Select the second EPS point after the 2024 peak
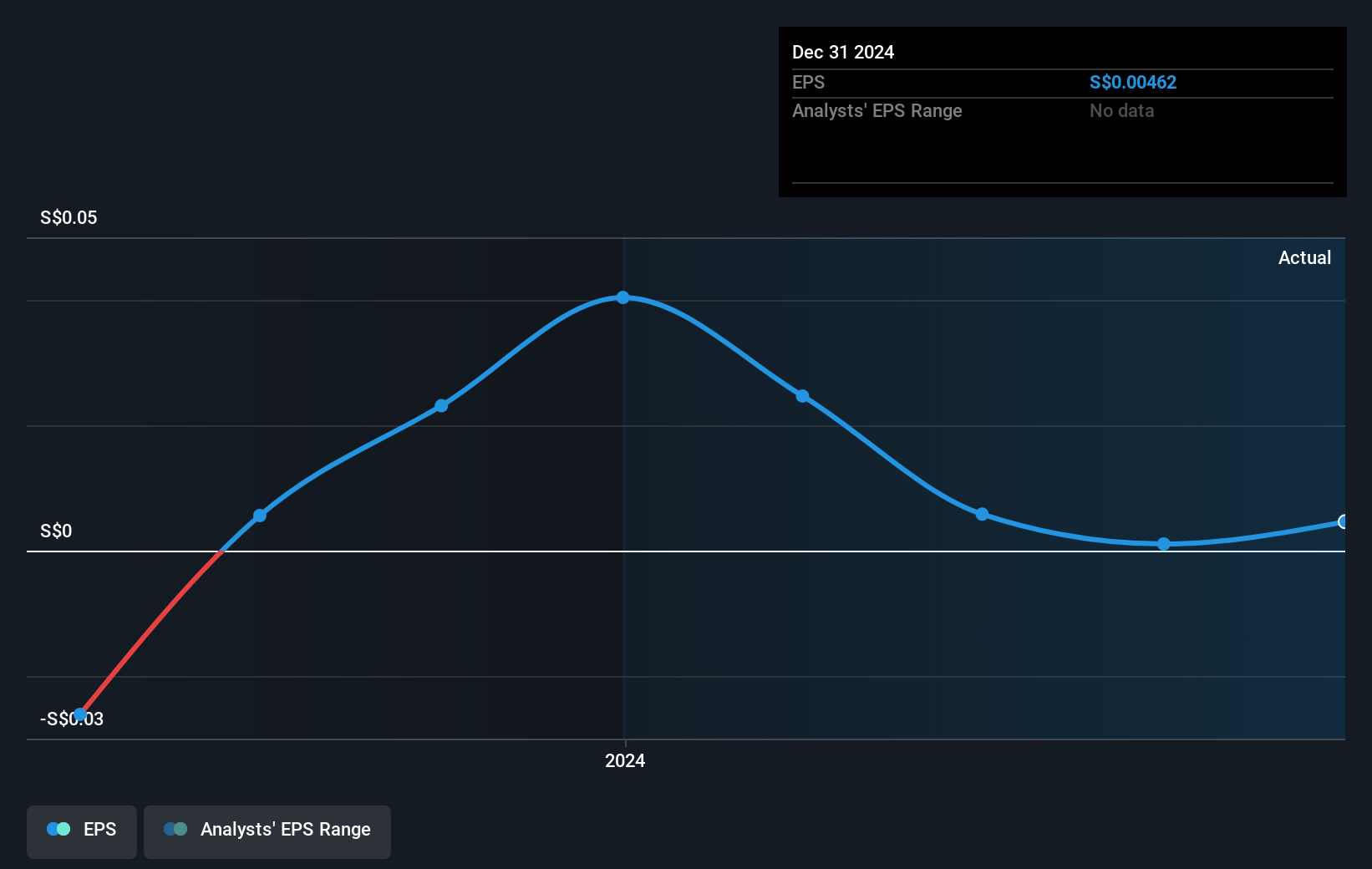 click(983, 514)
